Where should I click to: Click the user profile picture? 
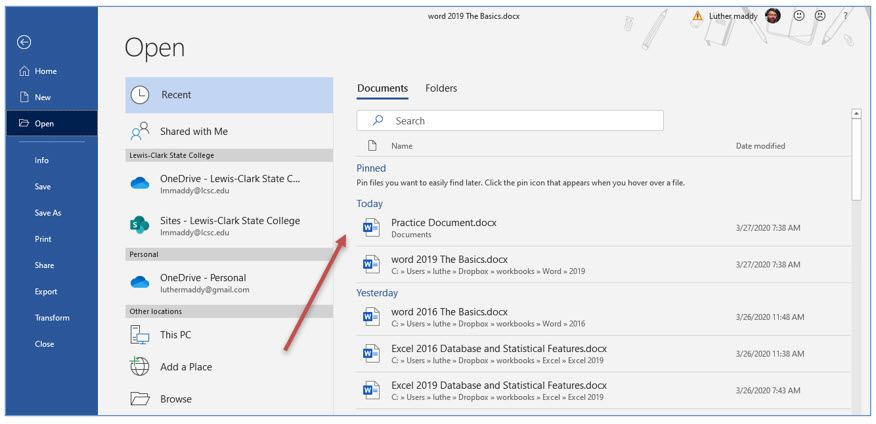tap(773, 16)
